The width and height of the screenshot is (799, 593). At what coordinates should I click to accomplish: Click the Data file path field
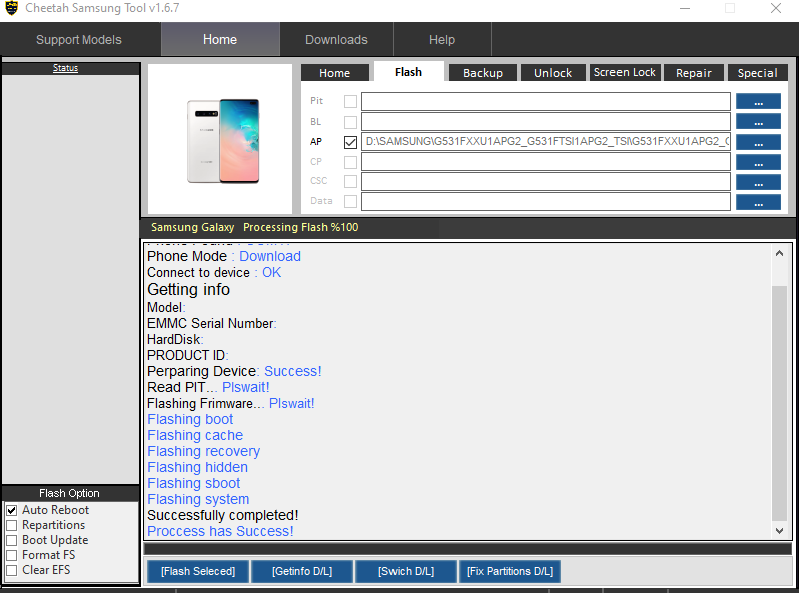pyautogui.click(x=546, y=201)
